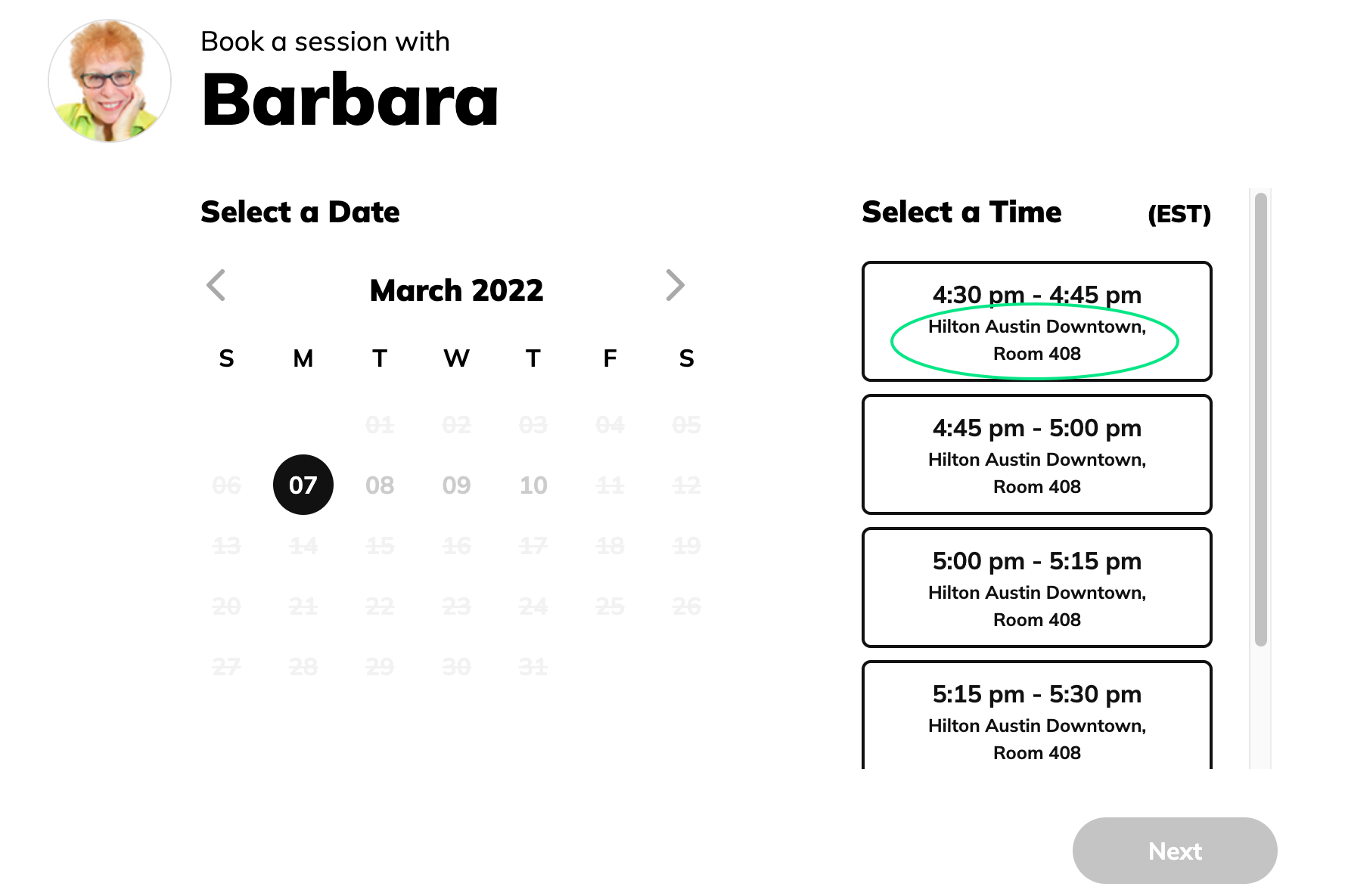
Task: Select March 08 on calendar
Action: (x=380, y=485)
